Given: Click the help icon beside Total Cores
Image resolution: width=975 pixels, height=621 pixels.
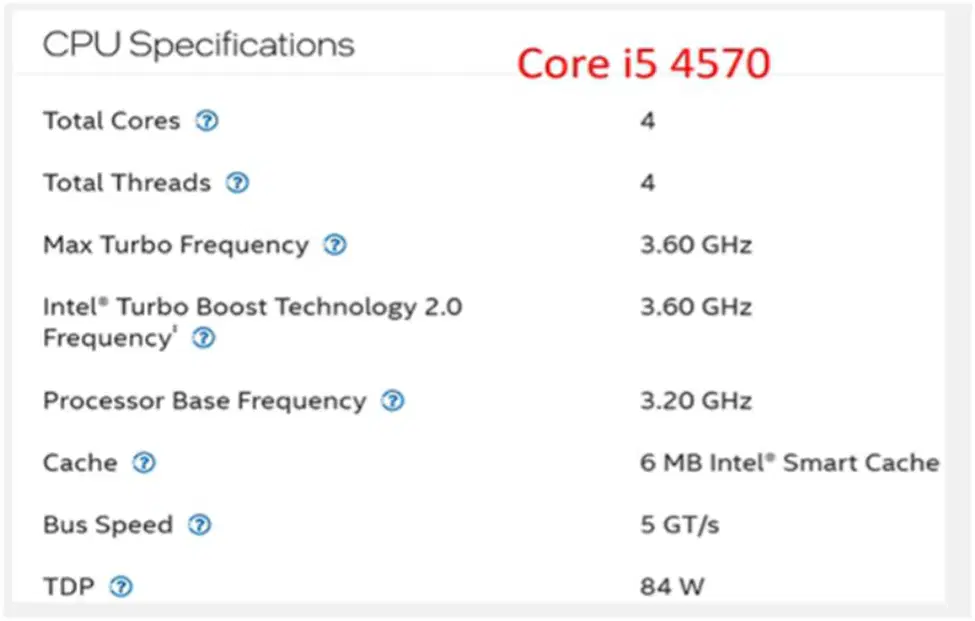Looking at the screenshot, I should click(207, 121).
